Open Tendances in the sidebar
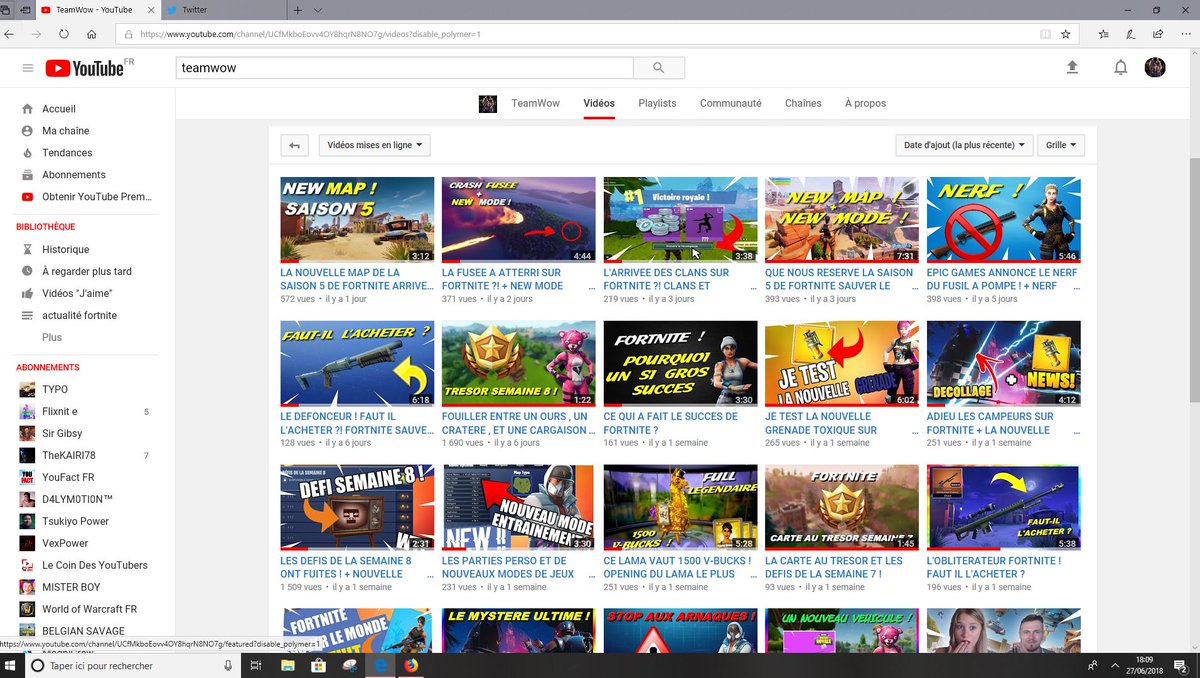1200x678 pixels. [x=67, y=153]
